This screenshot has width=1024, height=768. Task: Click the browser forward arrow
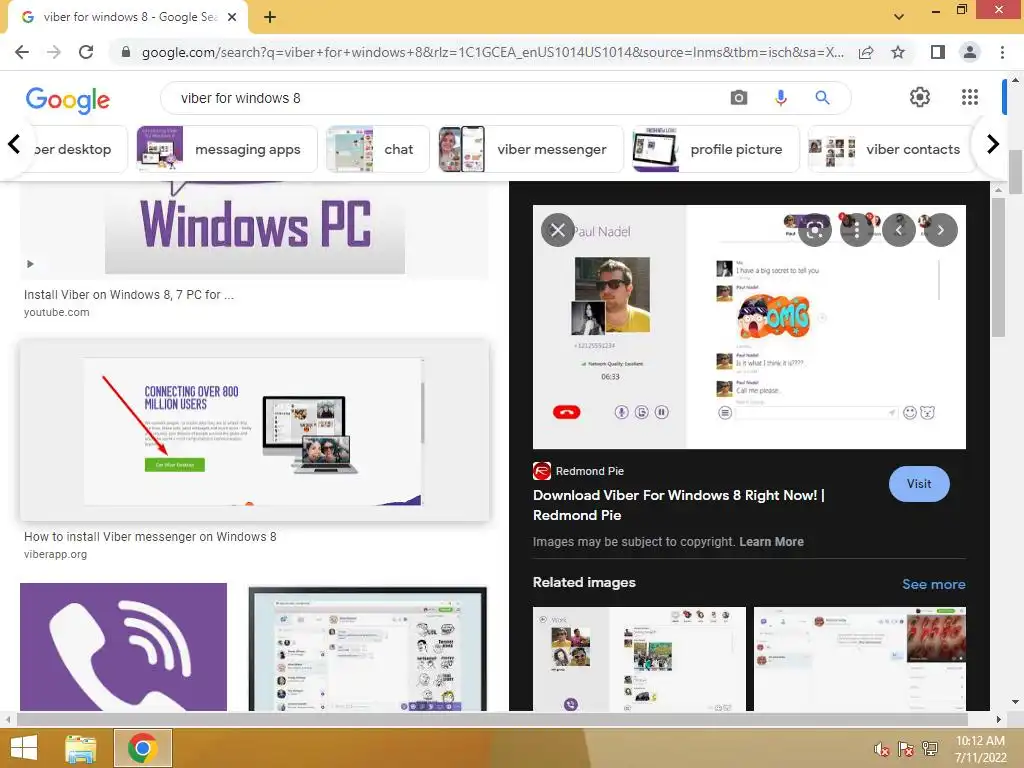click(54, 52)
